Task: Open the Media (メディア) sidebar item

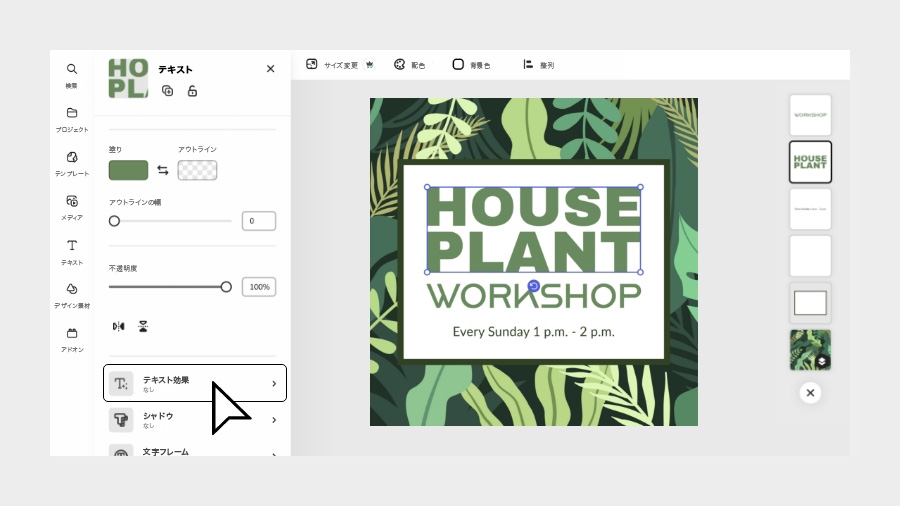Action: [72, 208]
